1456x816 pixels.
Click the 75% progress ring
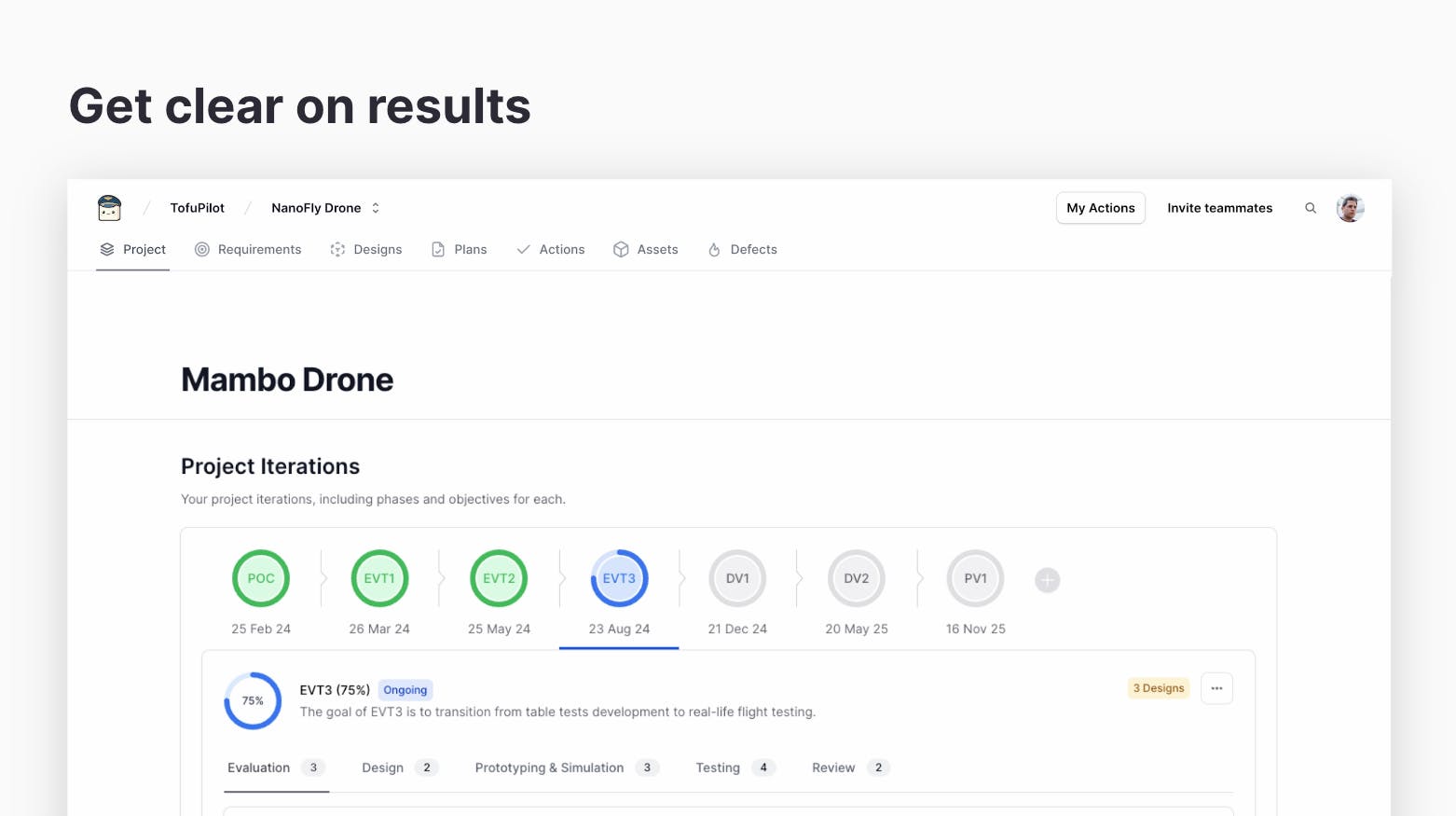253,700
